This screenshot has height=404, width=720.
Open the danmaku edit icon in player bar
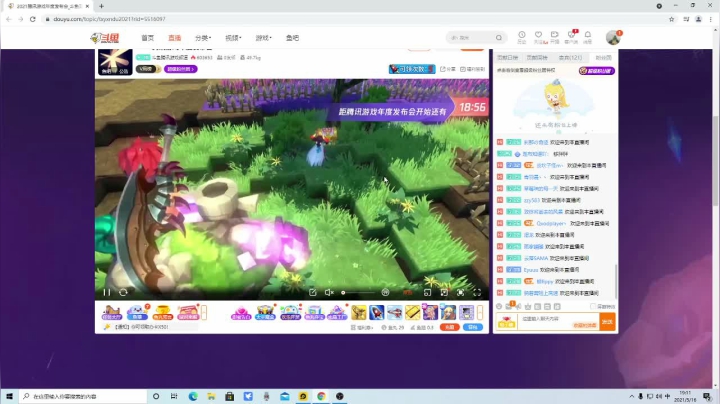(x=313, y=292)
